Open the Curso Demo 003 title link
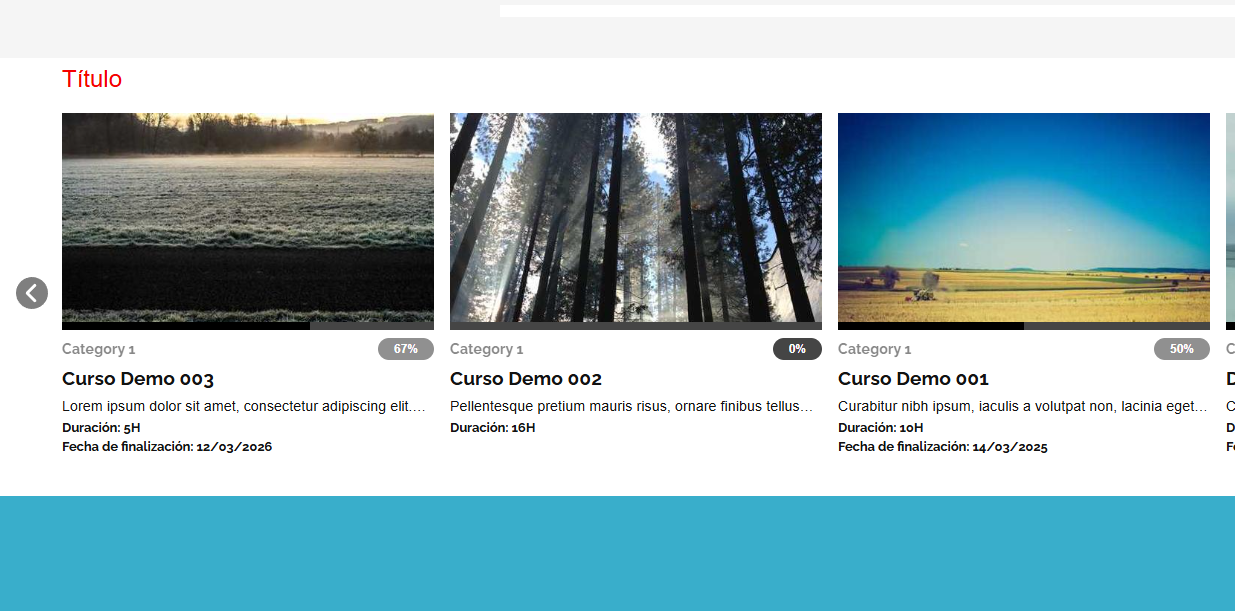The height and width of the screenshot is (611, 1235). [x=138, y=379]
